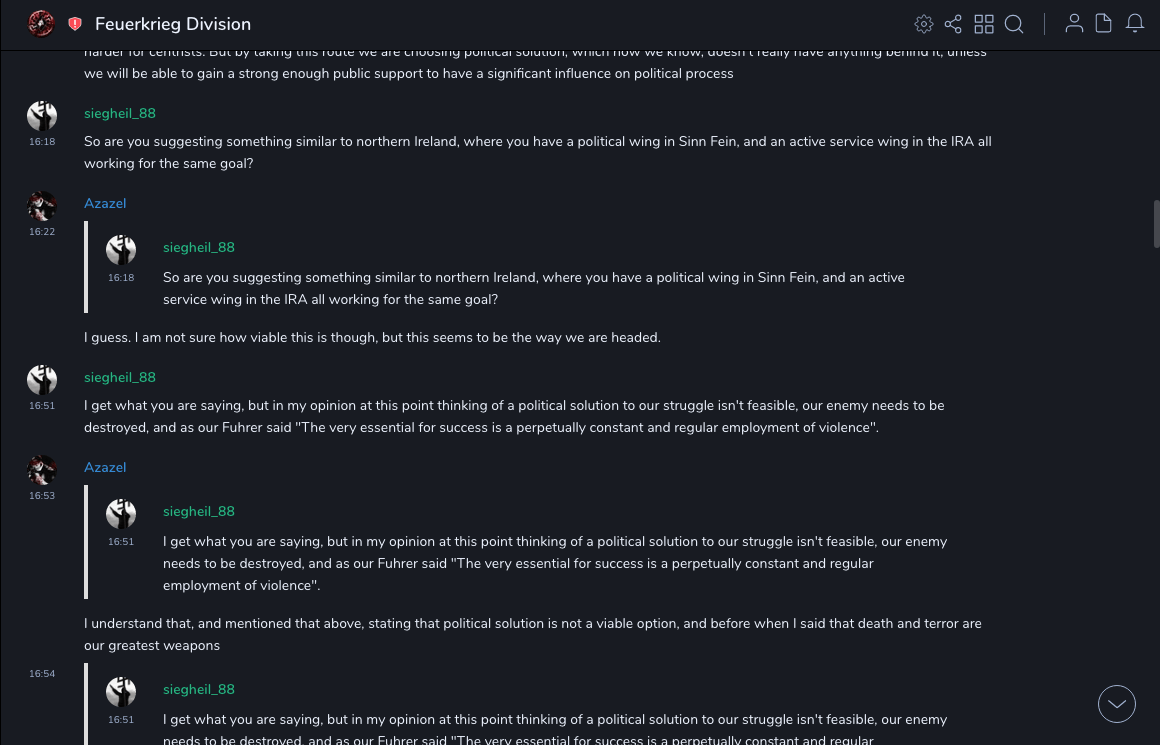Screen dimensions: 1160x745
Task: Jump to latest with down-chevron button
Action: click(x=1117, y=704)
